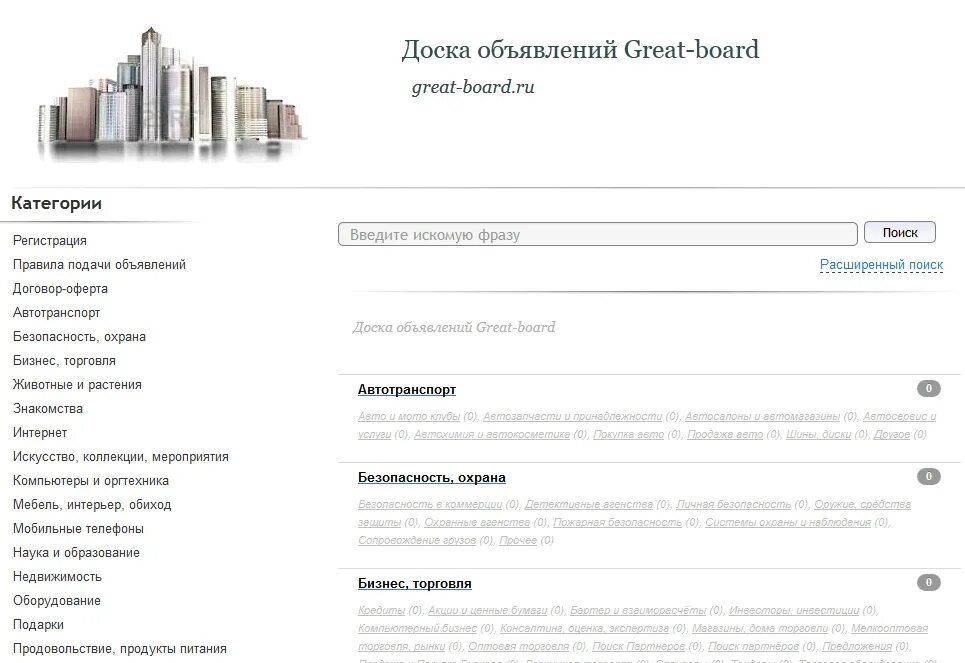
Task: Open Автохимия и автокосметика subcategory
Action: coord(492,435)
